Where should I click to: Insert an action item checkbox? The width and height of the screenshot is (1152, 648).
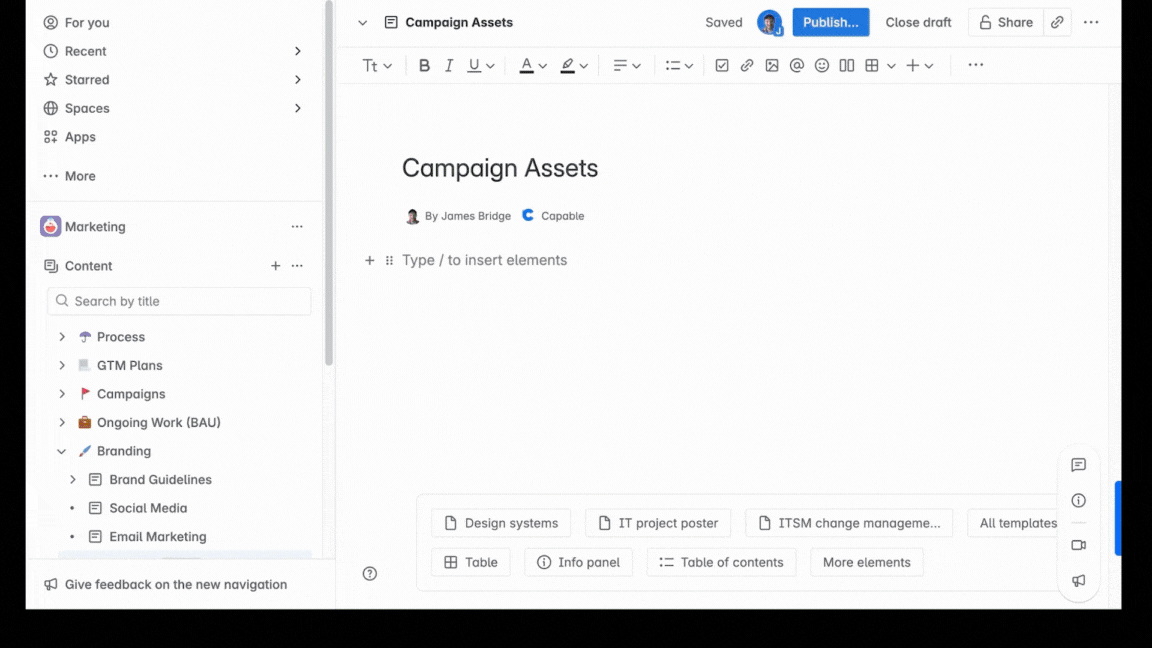723,64
